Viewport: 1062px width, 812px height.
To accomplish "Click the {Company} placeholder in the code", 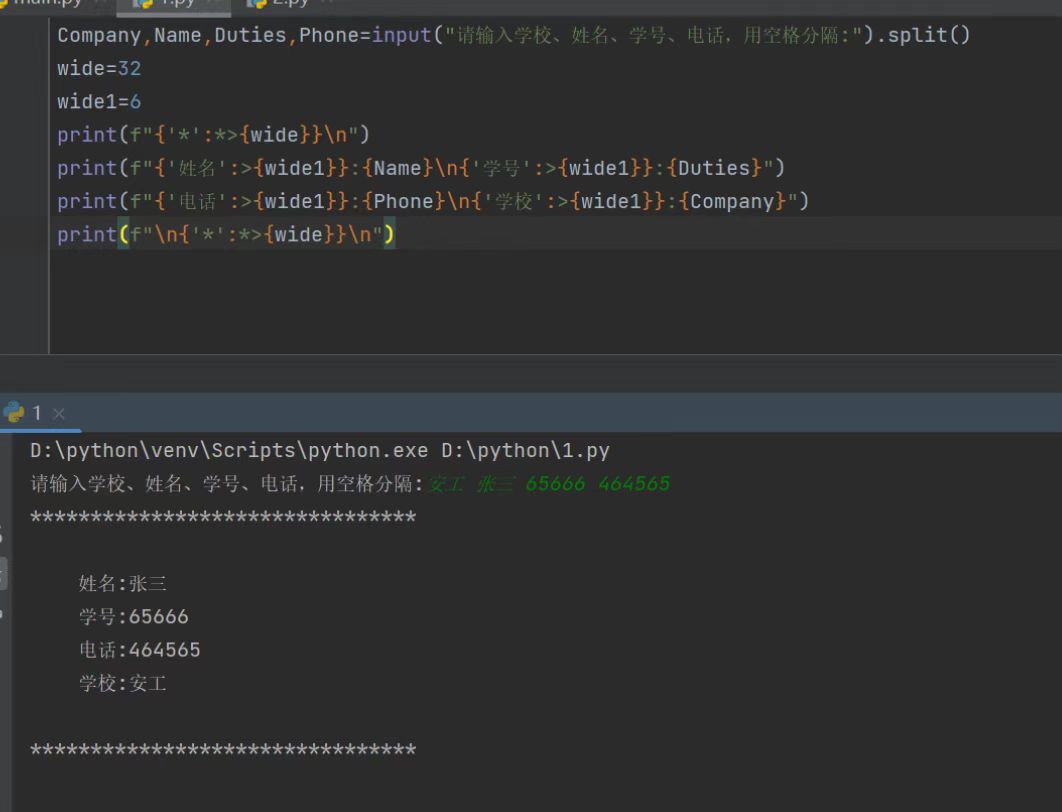I will (x=733, y=202).
